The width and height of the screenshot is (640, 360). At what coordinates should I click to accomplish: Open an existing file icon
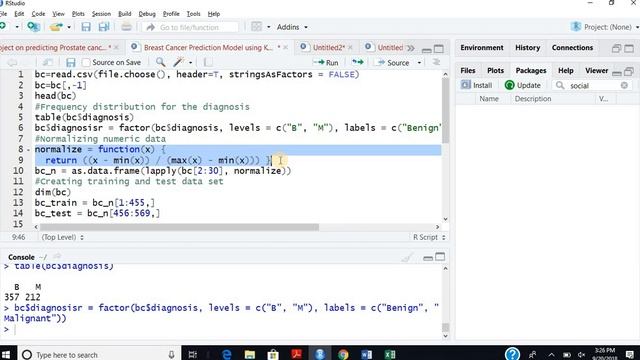56,27
